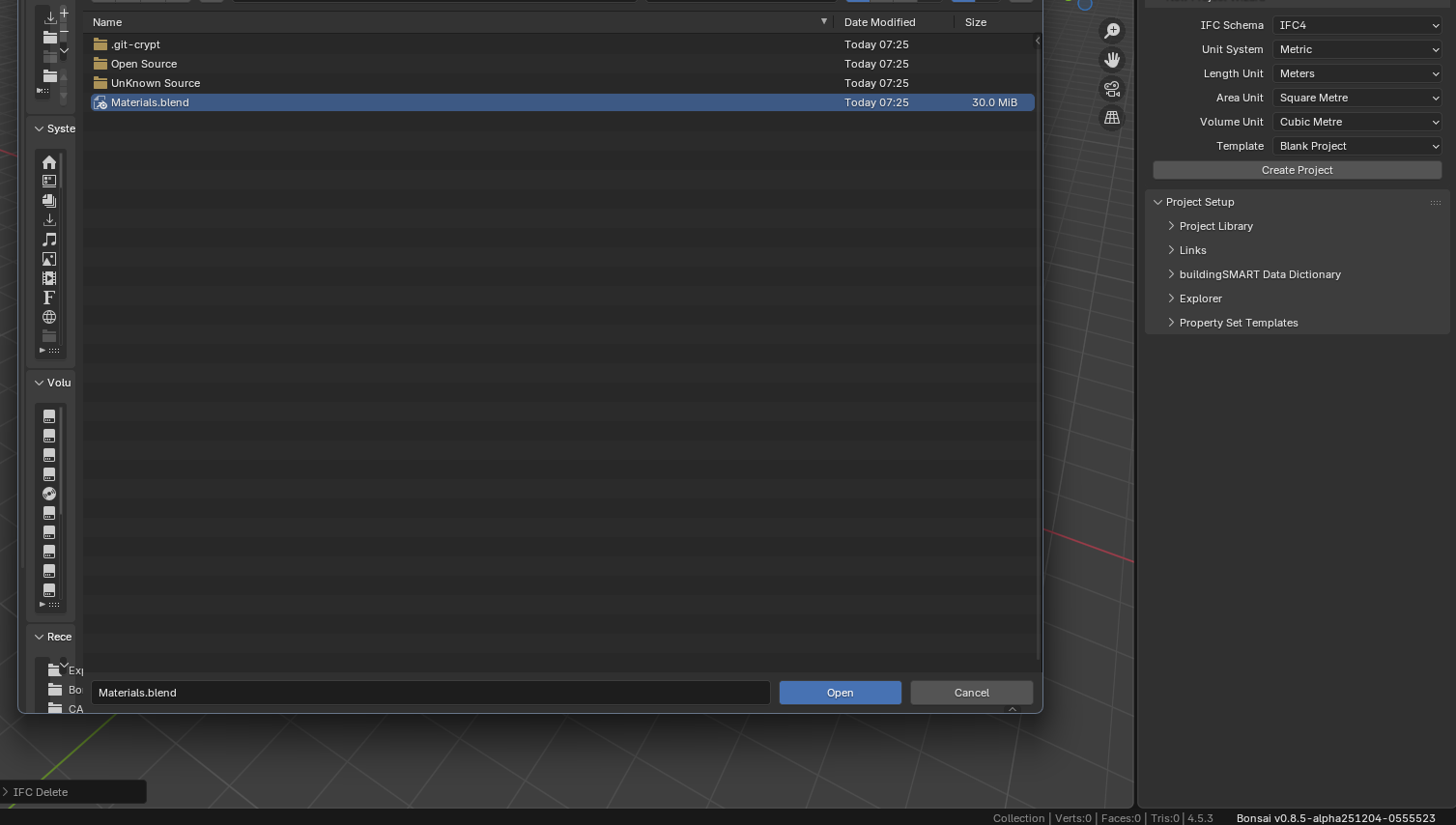Screen dimensions: 1456x825
Task: Sort files by Date Modified column
Action: 879,22
